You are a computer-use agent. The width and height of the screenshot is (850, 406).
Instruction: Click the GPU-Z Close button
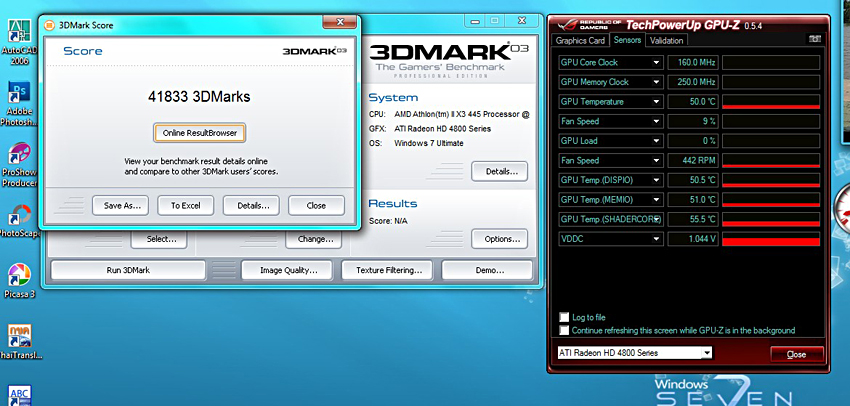pos(796,355)
